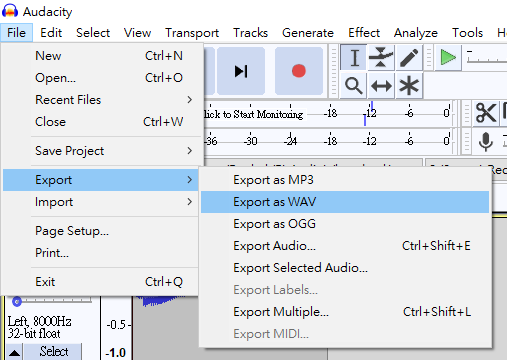Select the Envelope tool
The image size is (507, 360).
pyautogui.click(x=381, y=58)
